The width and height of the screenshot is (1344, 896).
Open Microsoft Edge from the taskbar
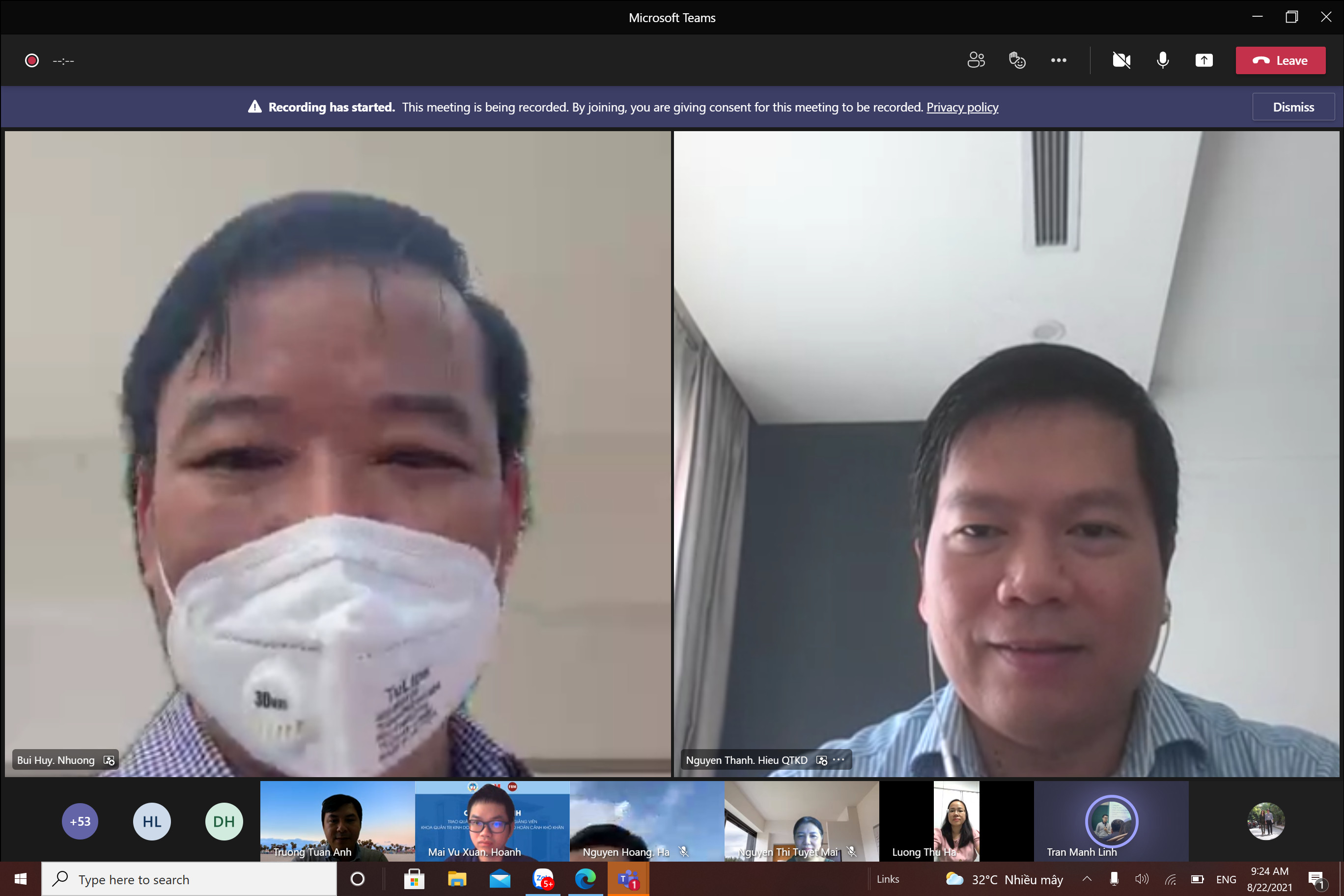coord(585,879)
